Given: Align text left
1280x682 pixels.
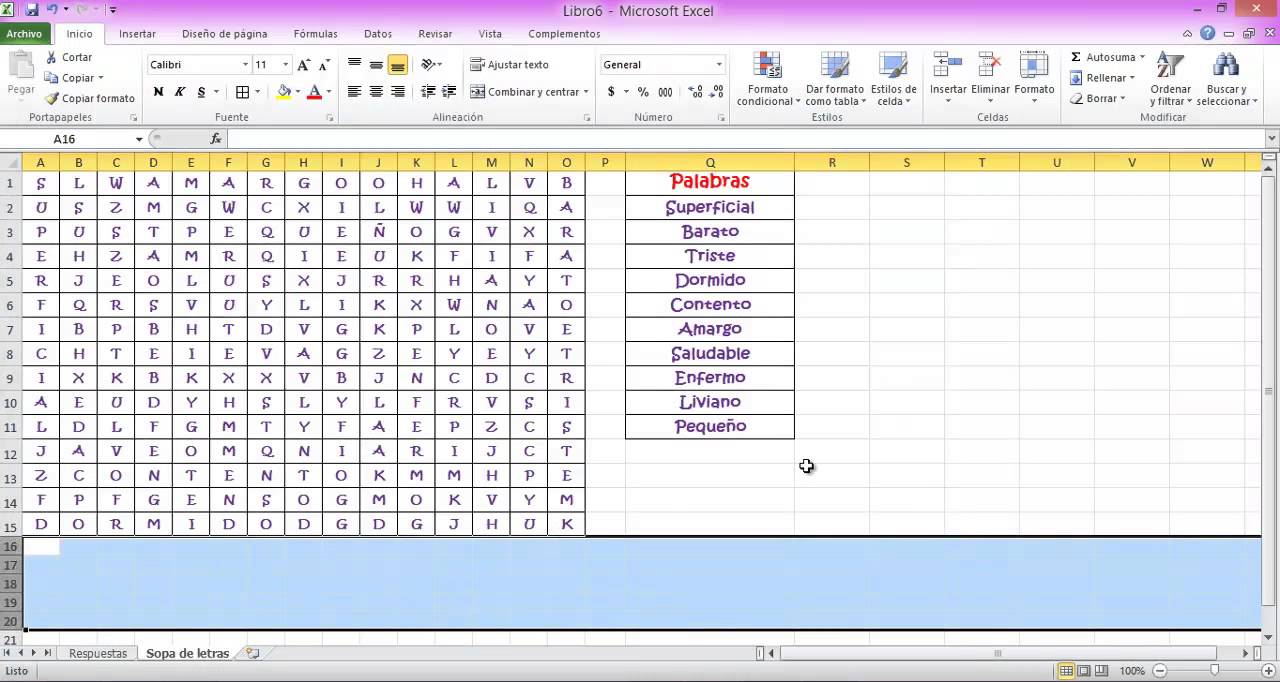Looking at the screenshot, I should pyautogui.click(x=354, y=92).
